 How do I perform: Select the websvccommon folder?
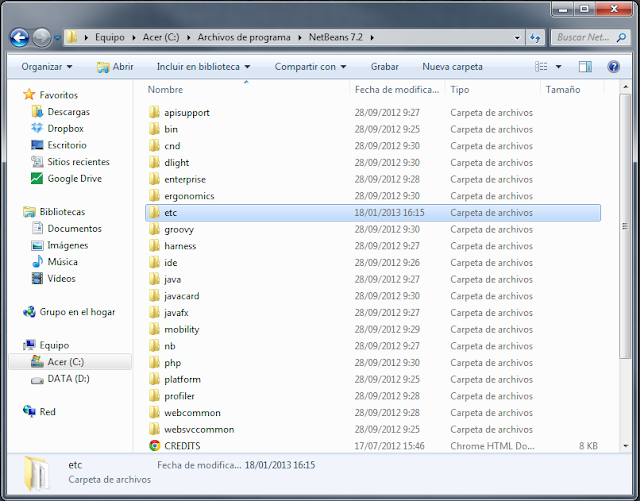[199, 430]
